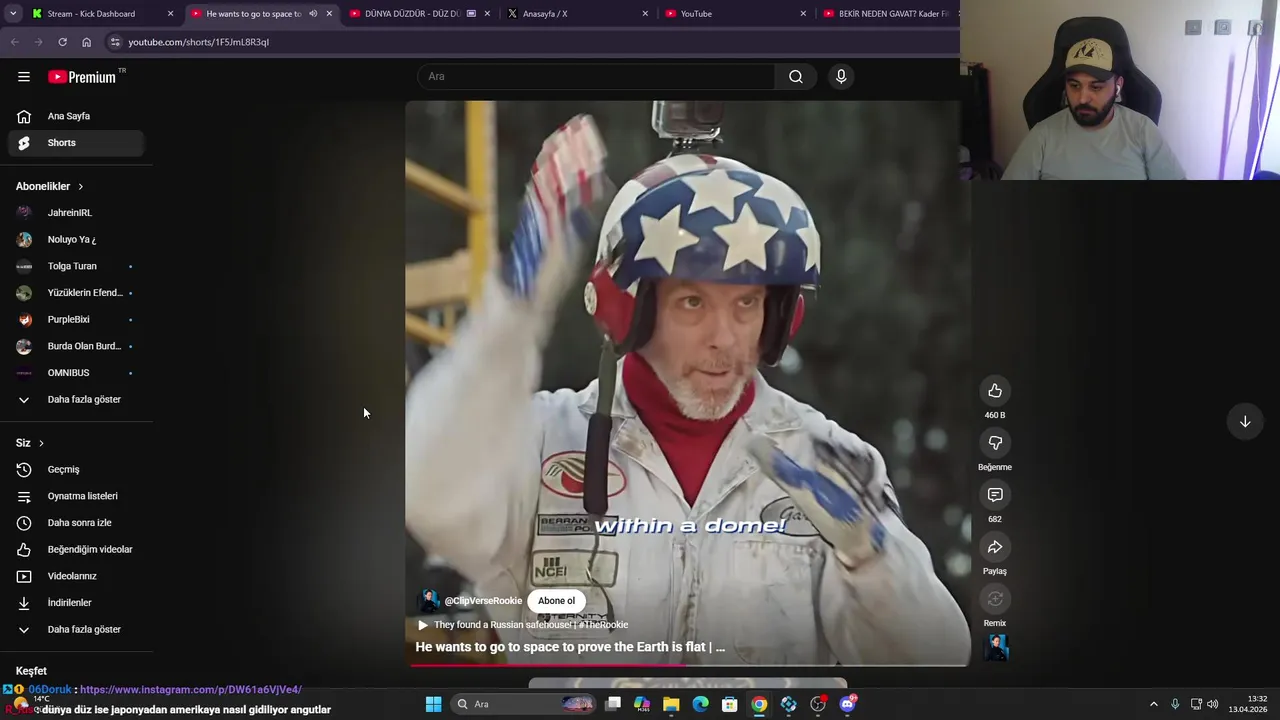Click the browser home button
Screen dimensions: 1280x720
pyautogui.click(x=86, y=42)
